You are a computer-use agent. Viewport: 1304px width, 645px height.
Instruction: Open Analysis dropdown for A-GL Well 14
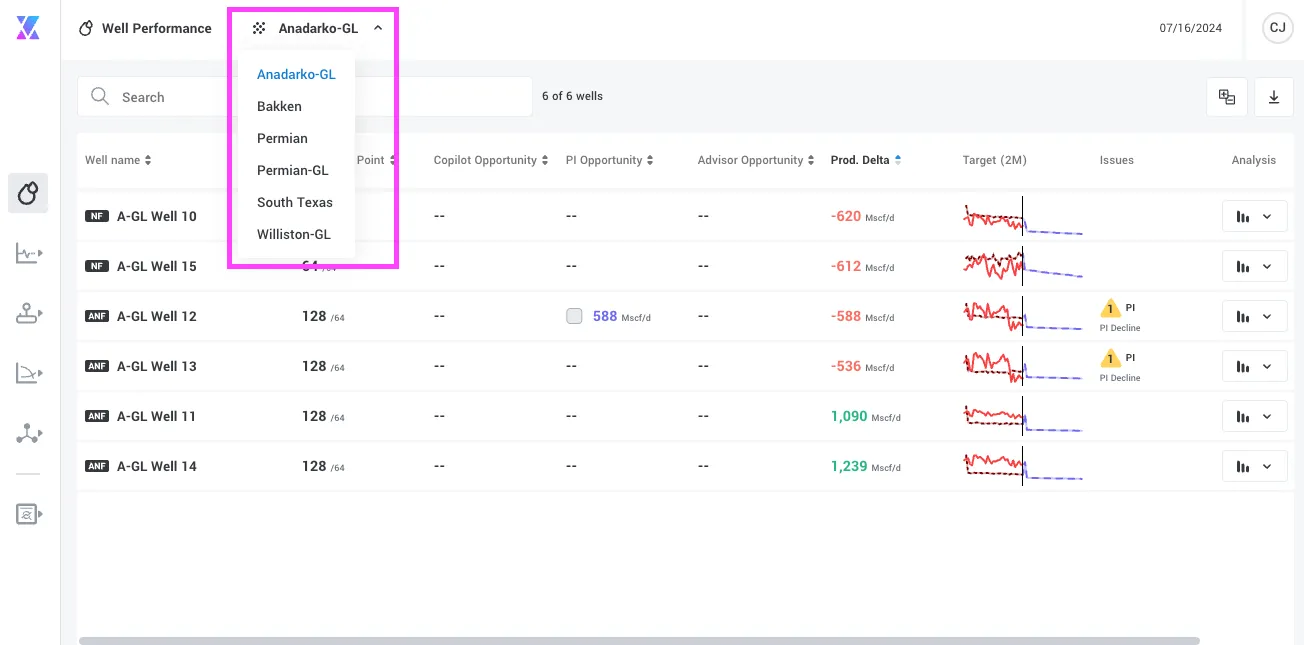coord(1254,466)
